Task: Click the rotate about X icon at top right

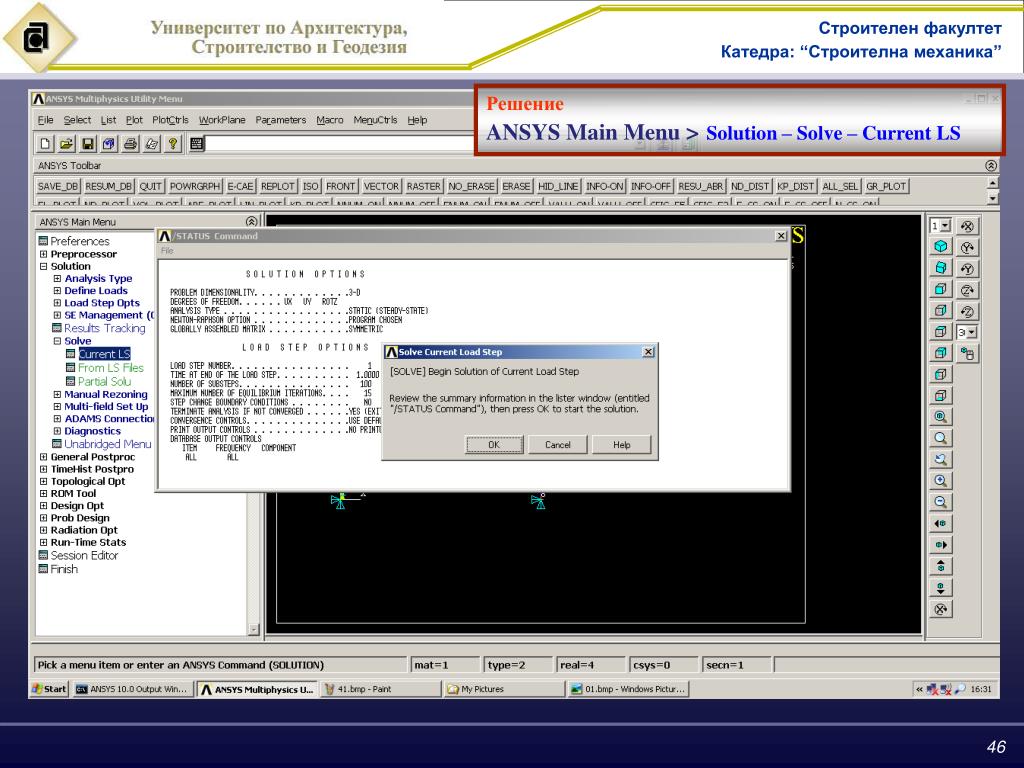Action: click(x=967, y=226)
